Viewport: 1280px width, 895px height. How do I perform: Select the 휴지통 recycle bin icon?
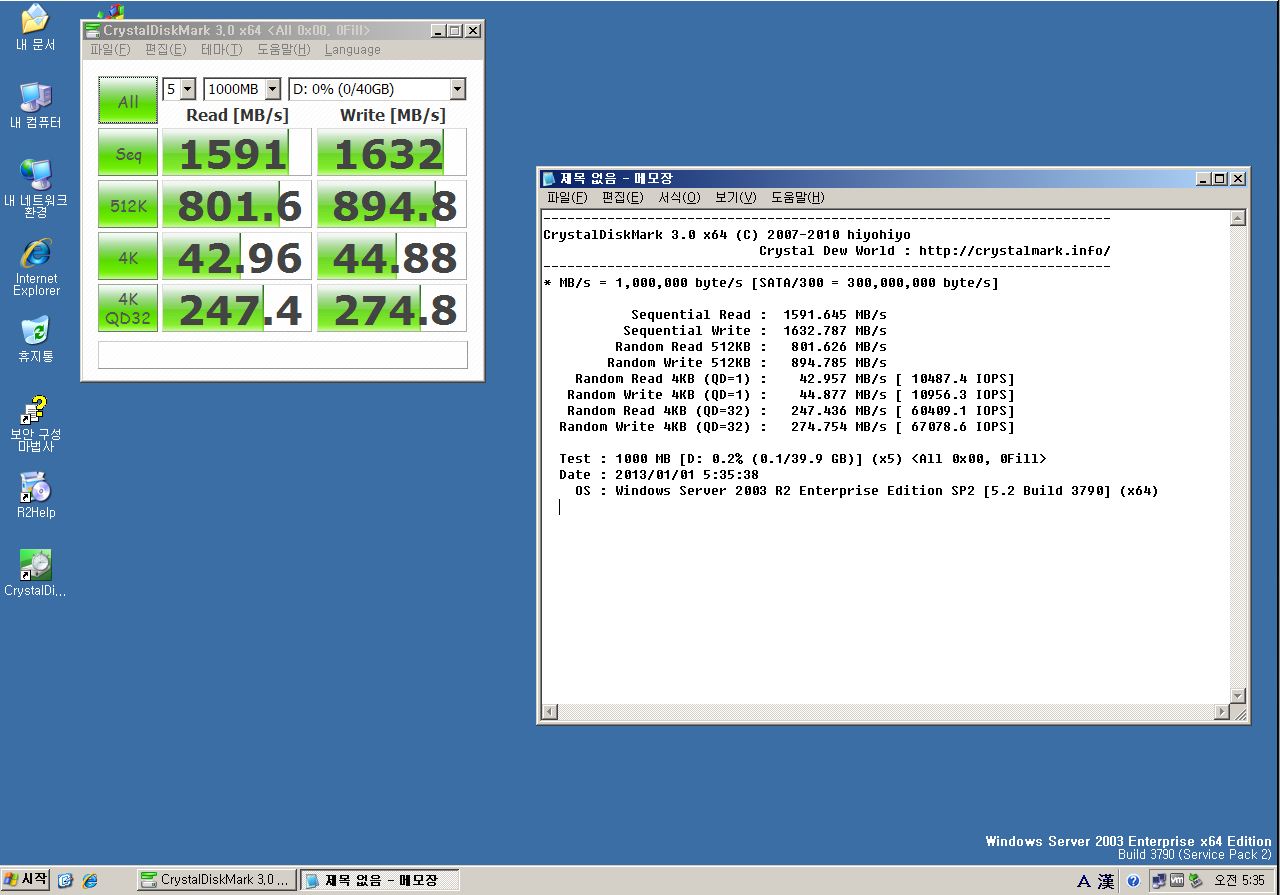tap(35, 339)
